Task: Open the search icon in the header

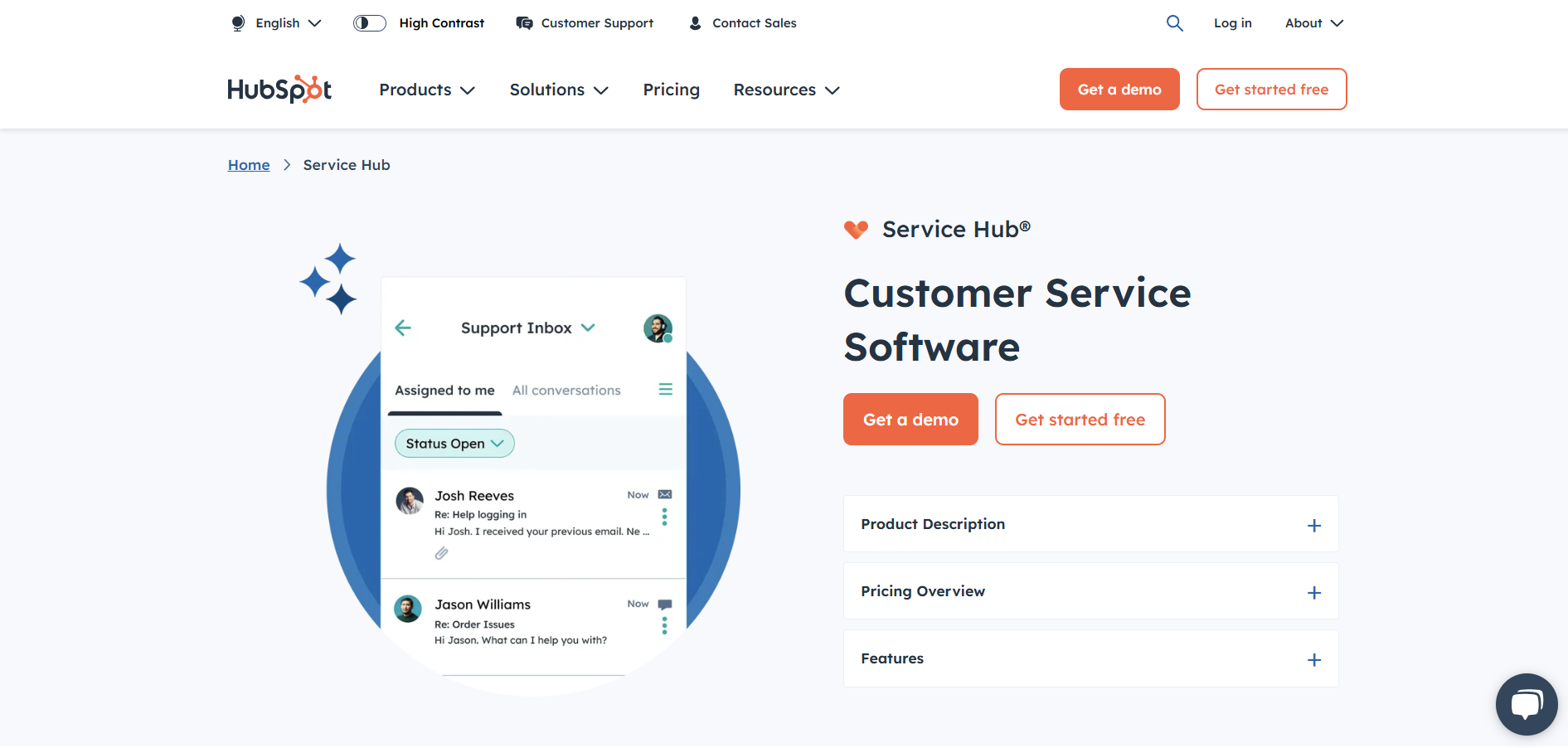Action: tap(1174, 22)
